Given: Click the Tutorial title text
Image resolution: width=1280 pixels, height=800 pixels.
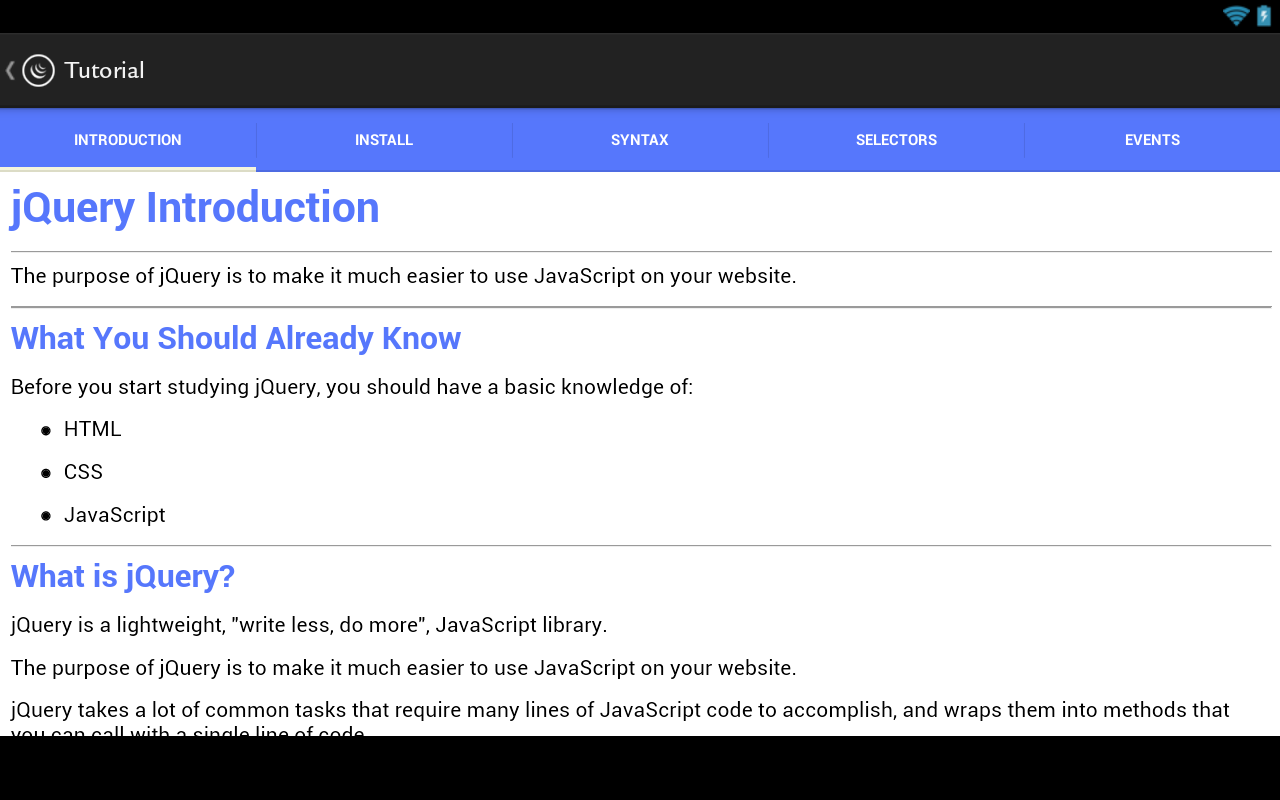Looking at the screenshot, I should coord(104,70).
